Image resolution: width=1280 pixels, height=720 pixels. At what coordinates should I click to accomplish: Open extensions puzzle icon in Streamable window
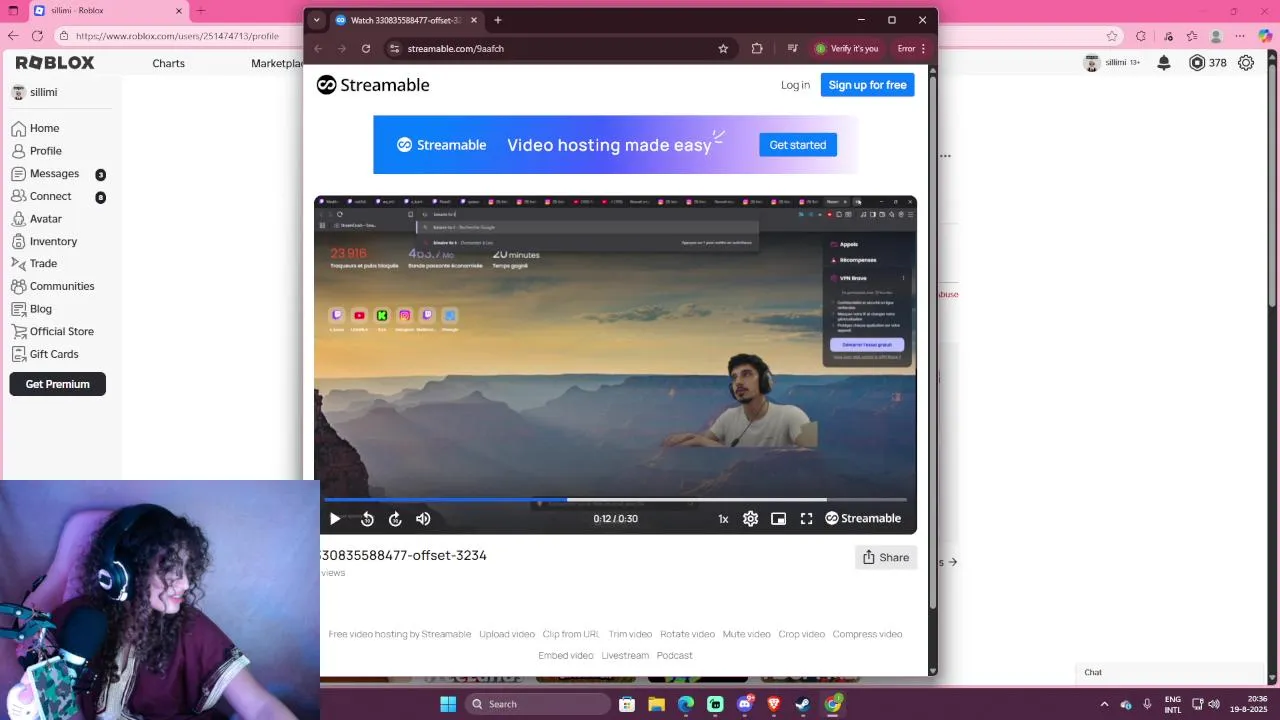tap(757, 48)
